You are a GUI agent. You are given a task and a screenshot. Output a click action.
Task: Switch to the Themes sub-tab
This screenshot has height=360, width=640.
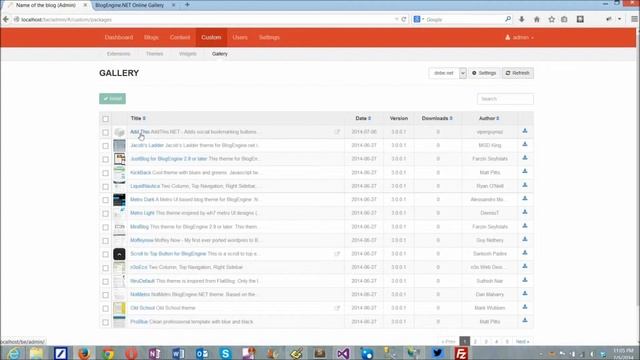154,54
